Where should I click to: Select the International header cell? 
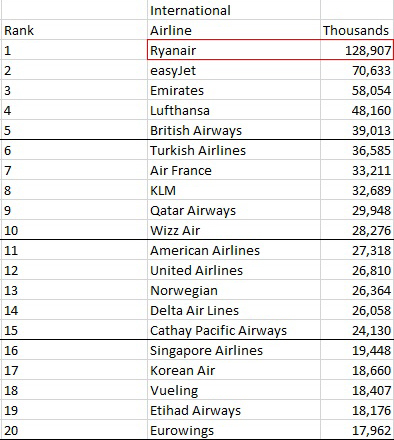[x=234, y=10]
